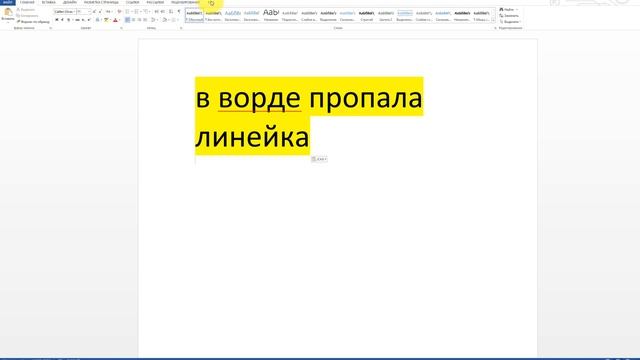Apply the Normal style in the gallery
The height and width of the screenshot is (360, 640).
pos(194,16)
